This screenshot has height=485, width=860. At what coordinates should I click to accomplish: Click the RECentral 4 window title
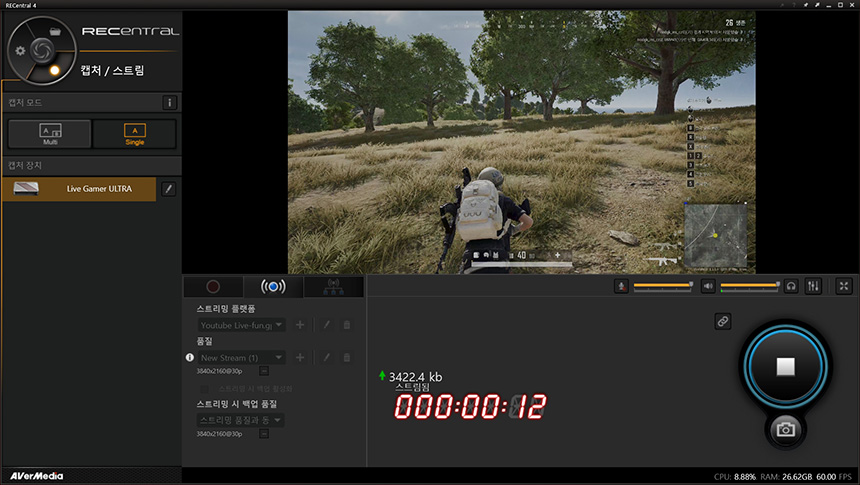tap(21, 5)
